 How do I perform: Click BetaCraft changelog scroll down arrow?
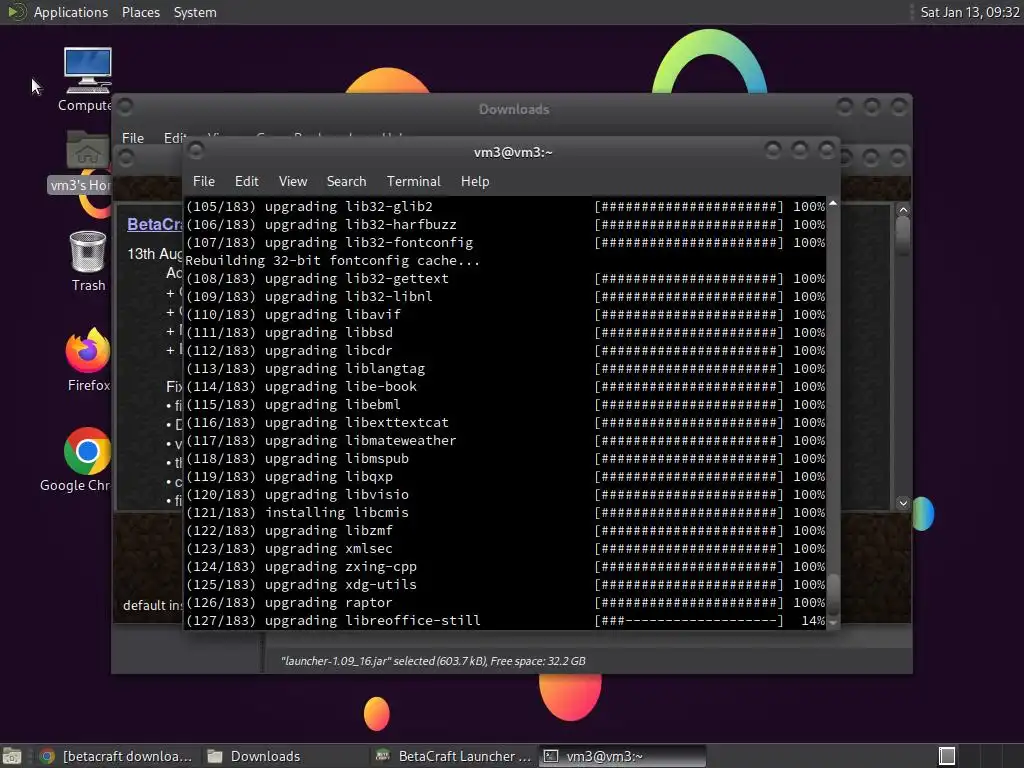[903, 503]
